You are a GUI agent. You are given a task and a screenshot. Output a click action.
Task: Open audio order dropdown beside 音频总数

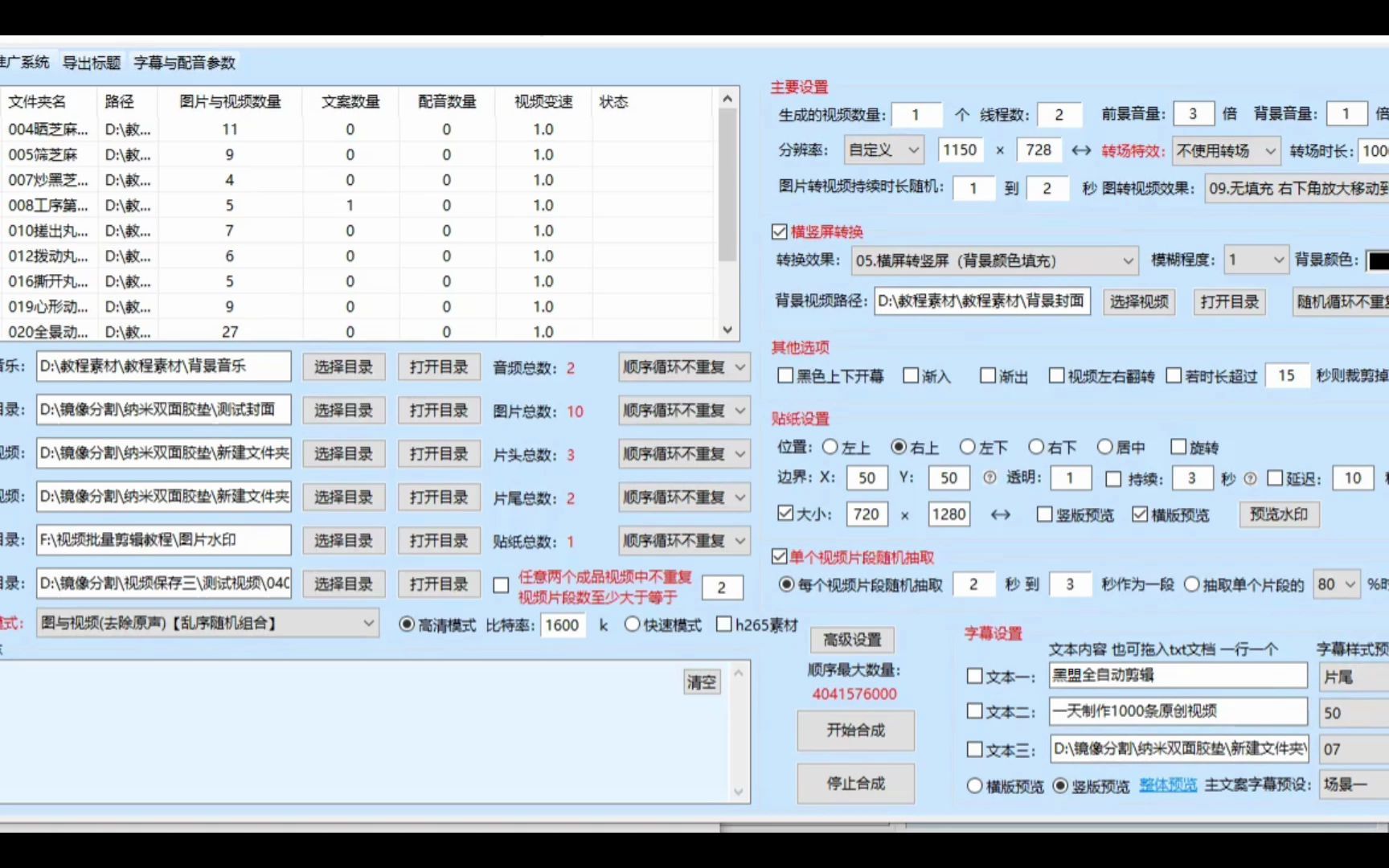click(x=684, y=367)
